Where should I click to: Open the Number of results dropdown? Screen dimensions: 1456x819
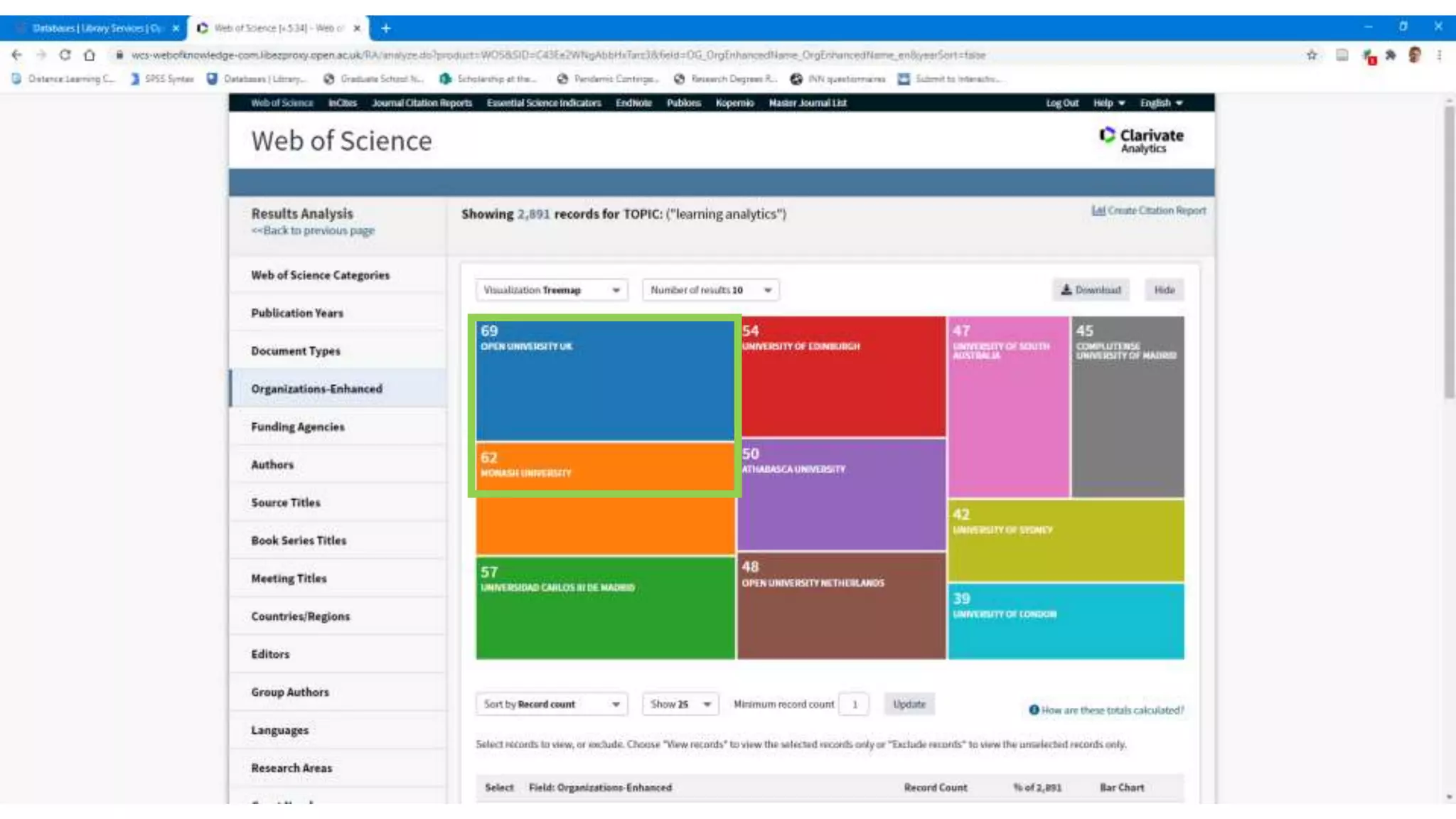click(x=711, y=290)
